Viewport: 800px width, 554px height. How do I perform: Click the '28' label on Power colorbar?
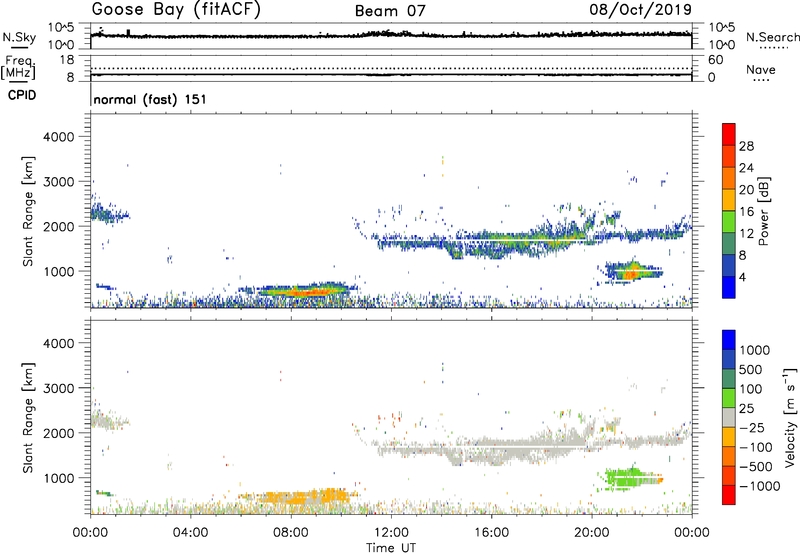[746, 146]
